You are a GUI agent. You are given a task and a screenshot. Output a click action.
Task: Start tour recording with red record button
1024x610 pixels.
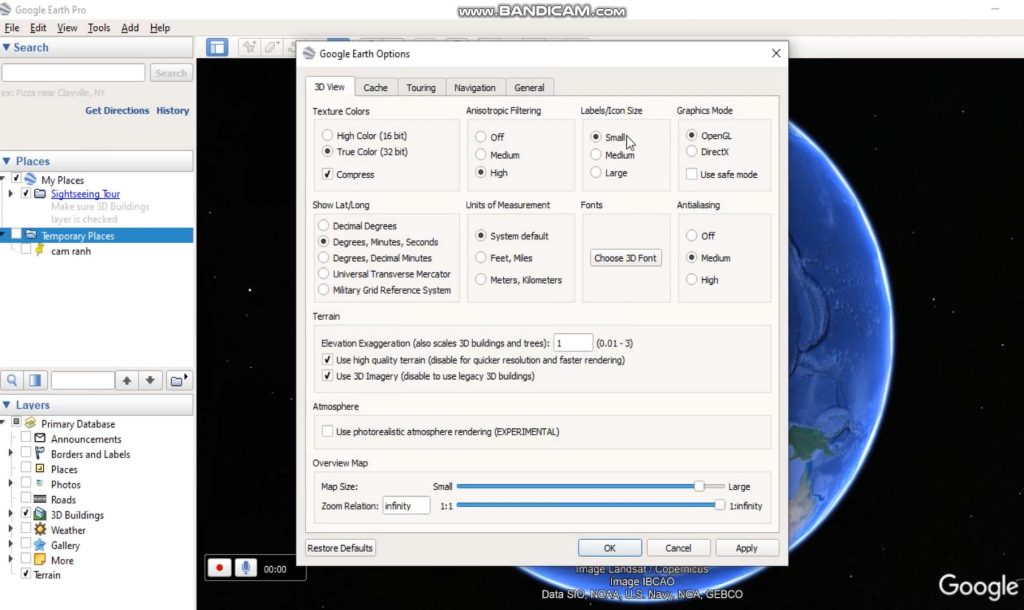pyautogui.click(x=219, y=568)
